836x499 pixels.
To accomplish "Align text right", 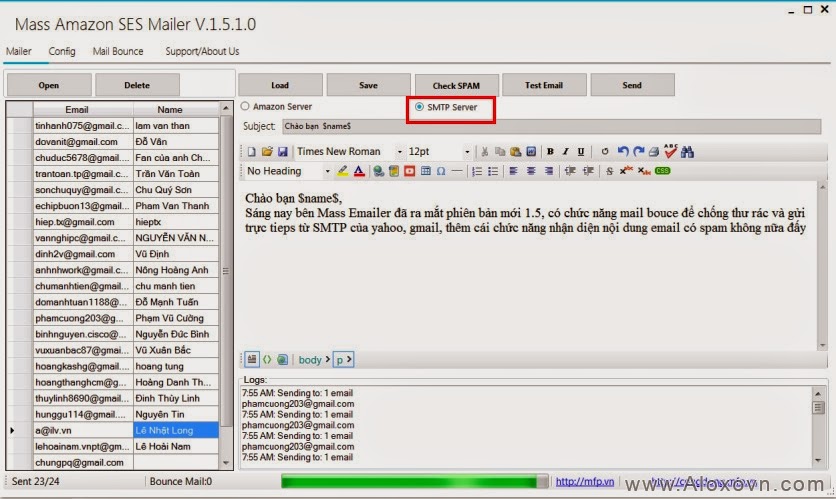I will 548,171.
